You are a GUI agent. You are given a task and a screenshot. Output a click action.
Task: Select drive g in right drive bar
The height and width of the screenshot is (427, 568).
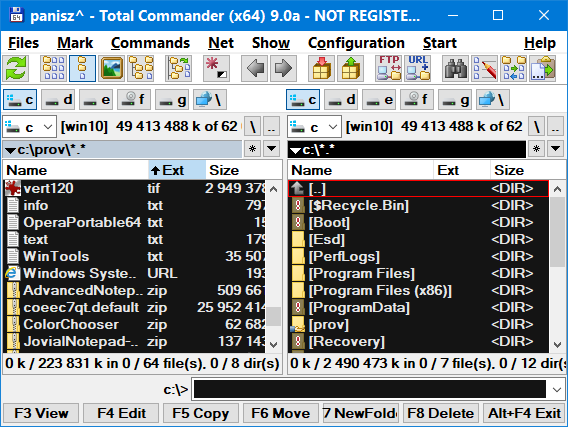[x=455, y=100]
